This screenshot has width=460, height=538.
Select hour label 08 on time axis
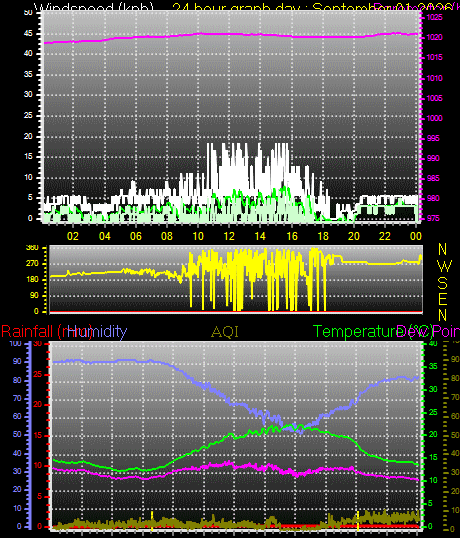click(167, 236)
